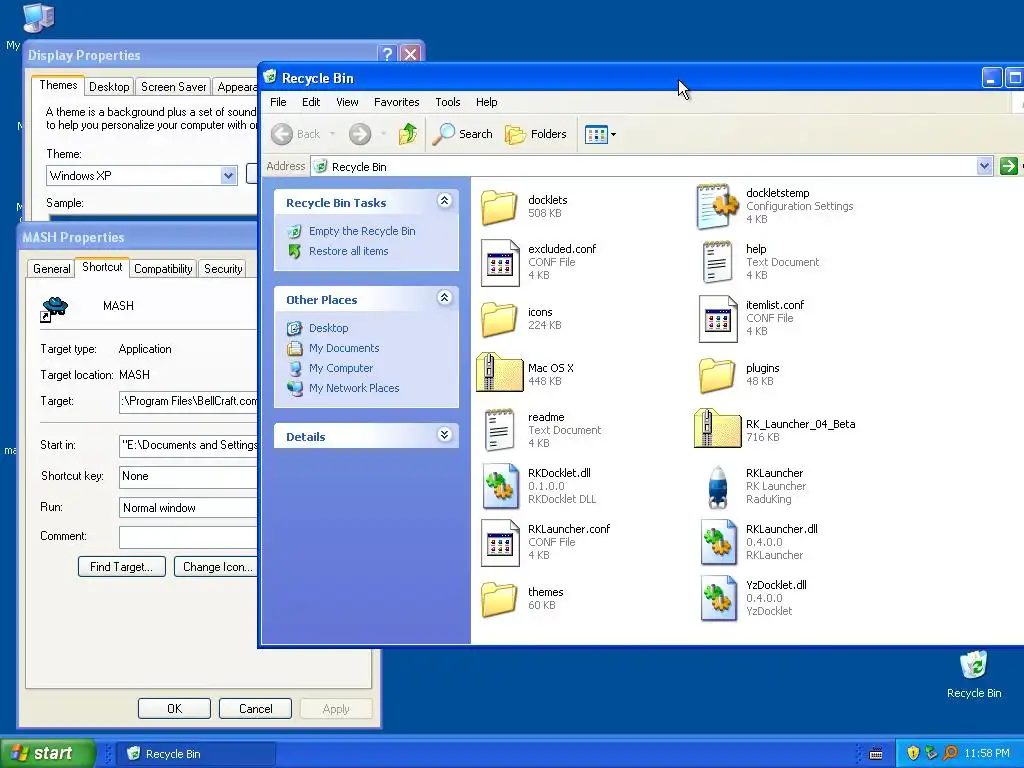Click OK in MASH Properties

[x=174, y=709]
